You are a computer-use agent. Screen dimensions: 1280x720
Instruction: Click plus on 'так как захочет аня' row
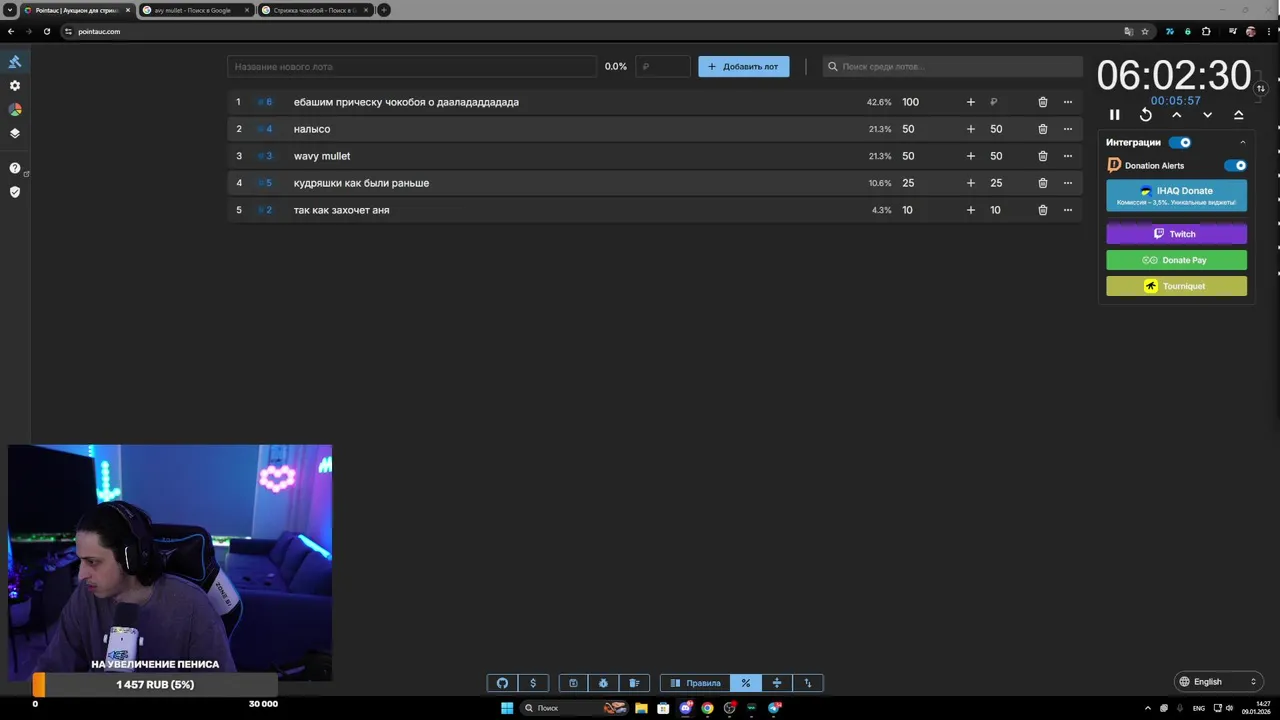pyautogui.click(x=970, y=210)
